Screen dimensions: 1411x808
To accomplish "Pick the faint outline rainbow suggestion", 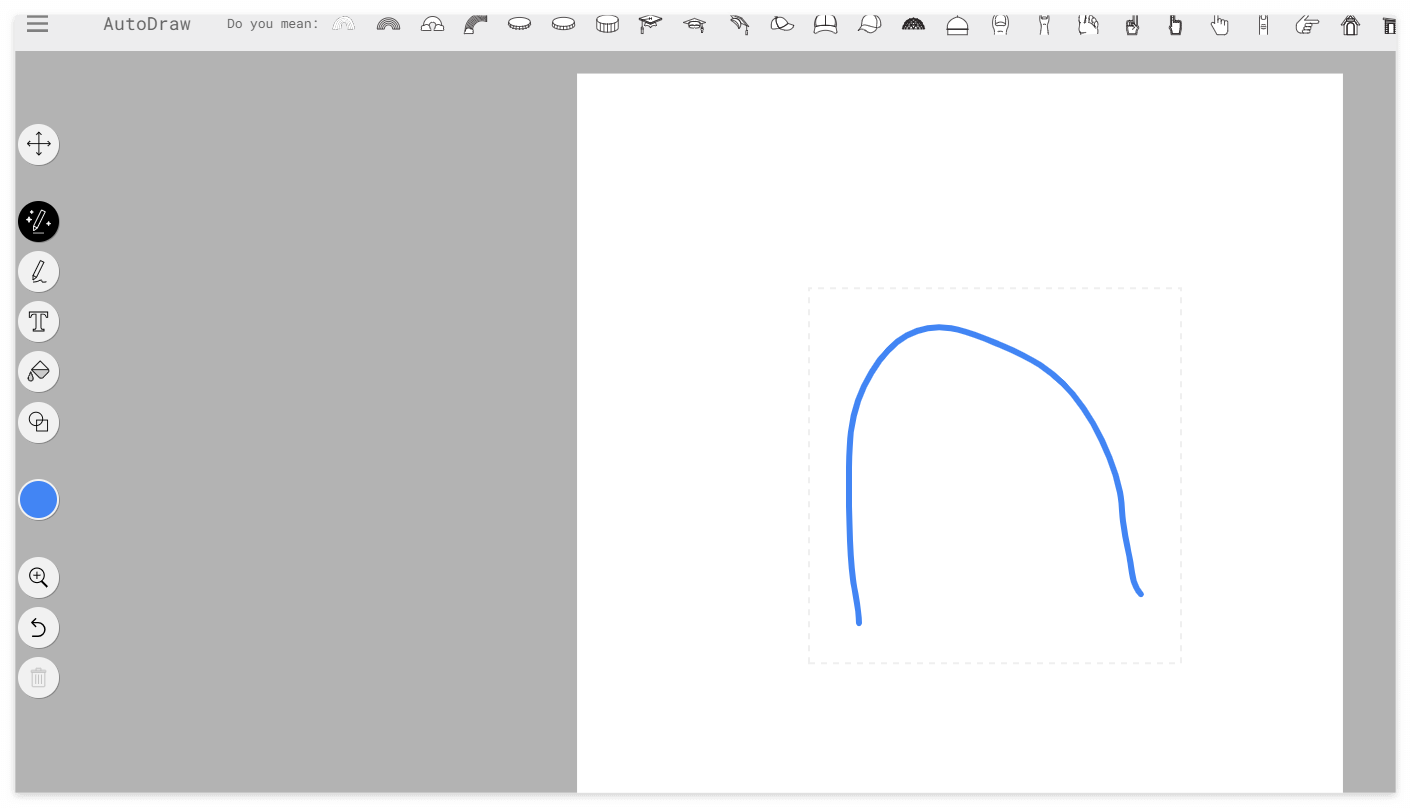I will [344, 24].
